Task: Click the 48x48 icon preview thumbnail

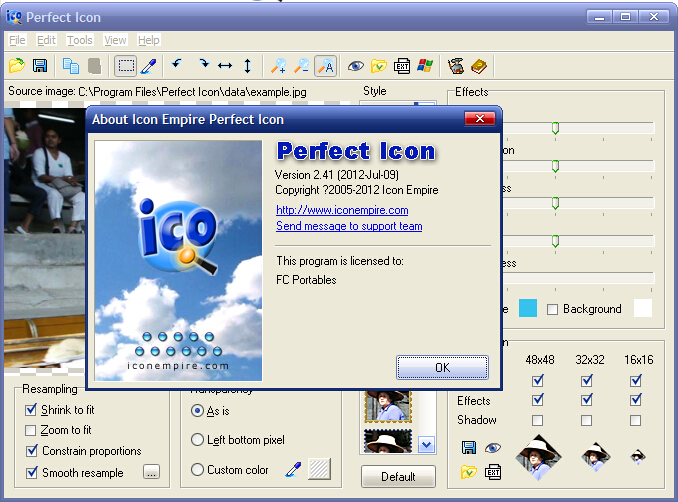Action: point(538,458)
